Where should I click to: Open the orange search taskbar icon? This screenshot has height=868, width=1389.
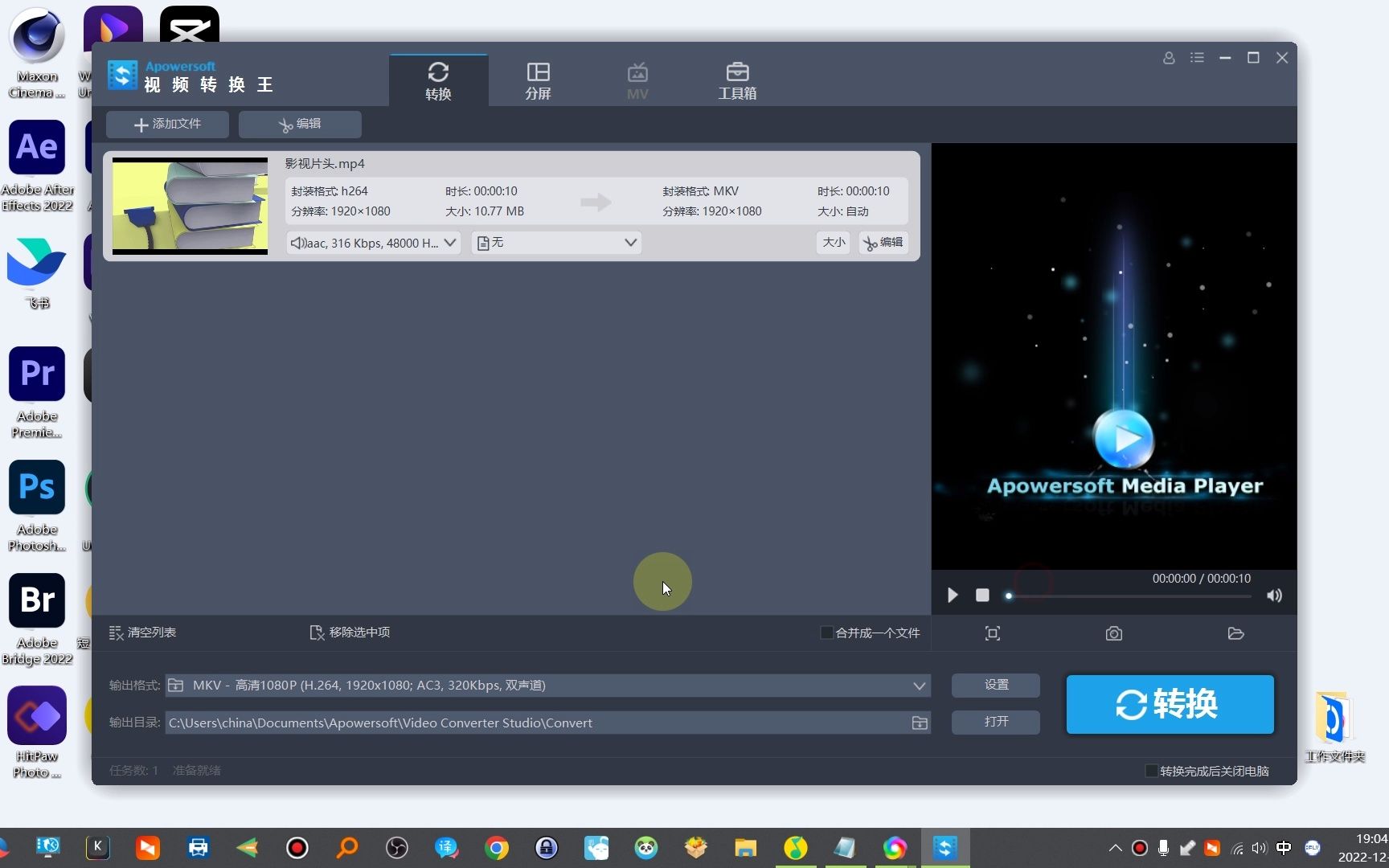(x=347, y=847)
